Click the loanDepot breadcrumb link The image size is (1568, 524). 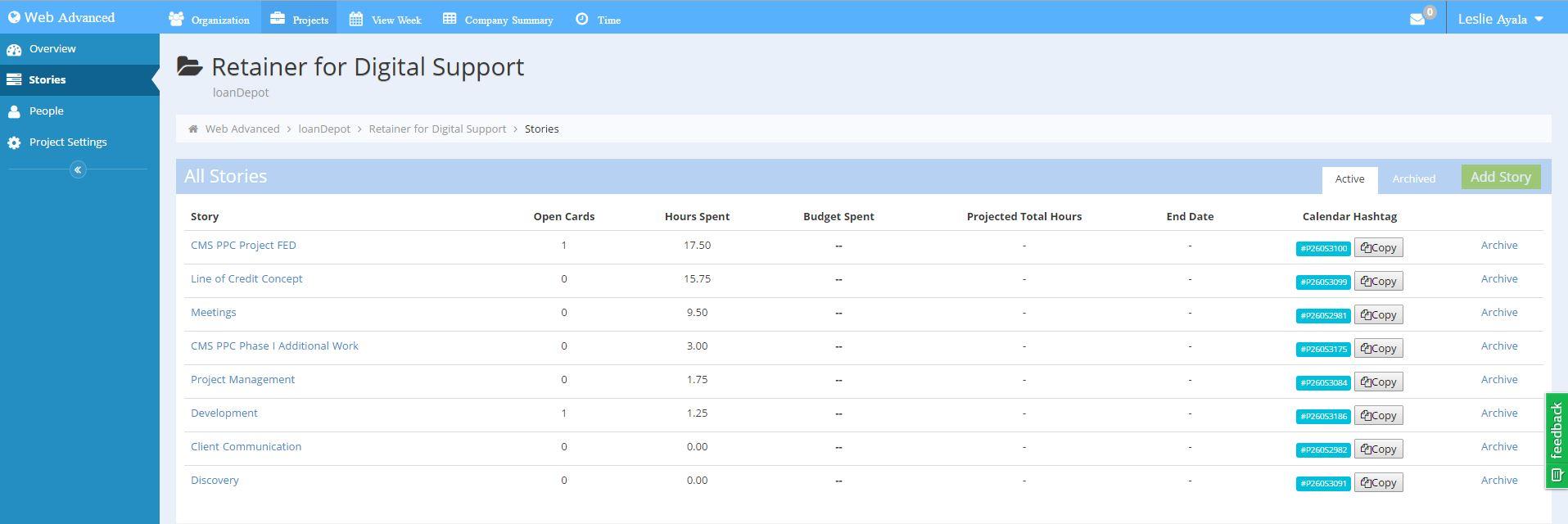click(324, 129)
